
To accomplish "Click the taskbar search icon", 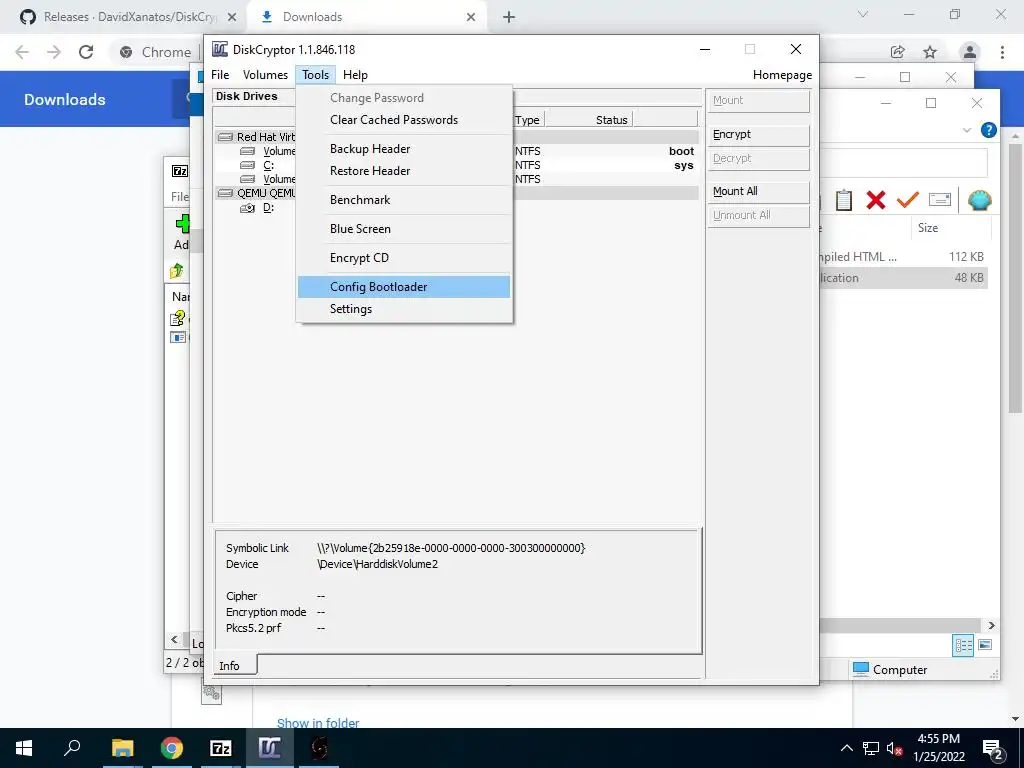I will (x=72, y=748).
